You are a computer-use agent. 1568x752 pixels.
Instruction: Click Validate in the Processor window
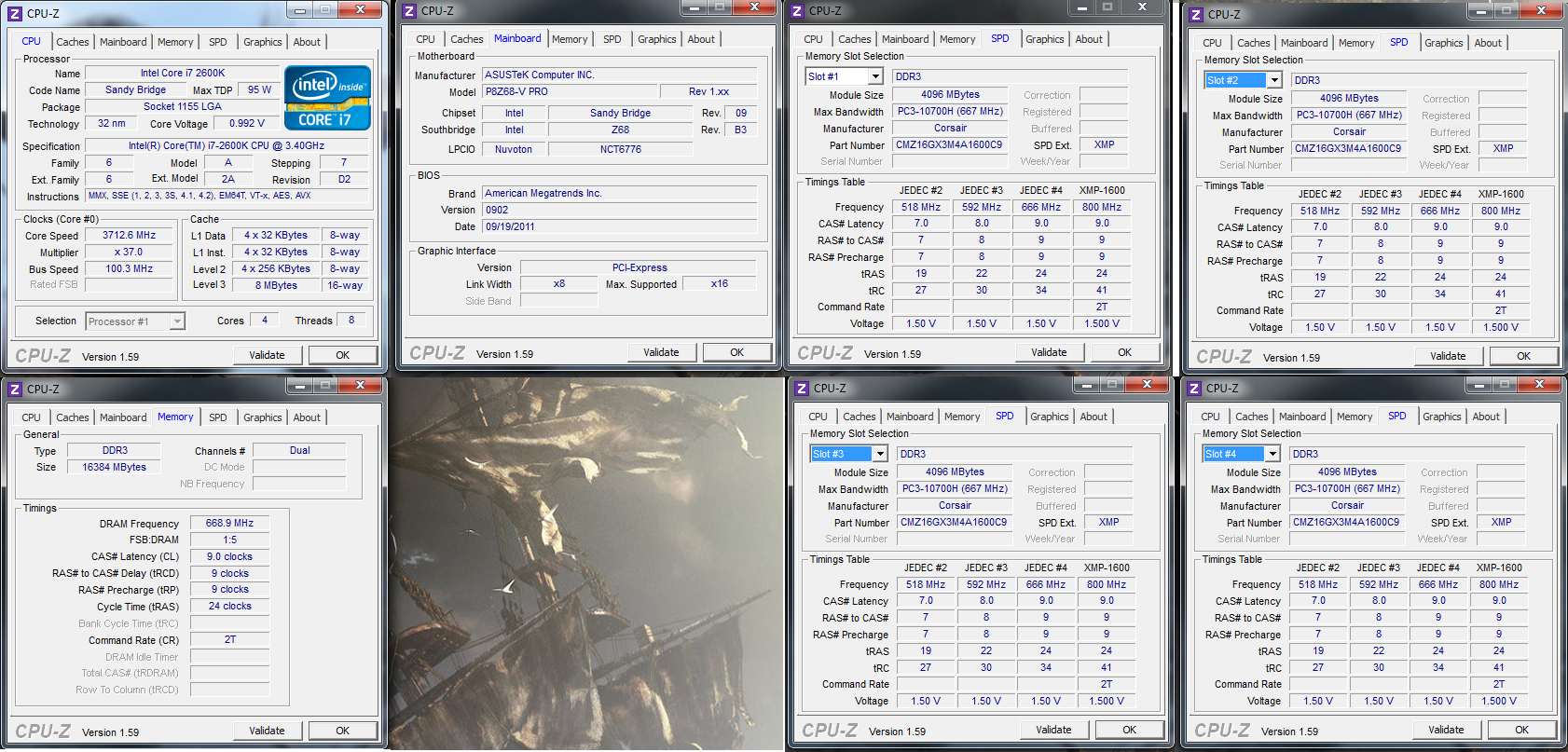click(x=267, y=355)
